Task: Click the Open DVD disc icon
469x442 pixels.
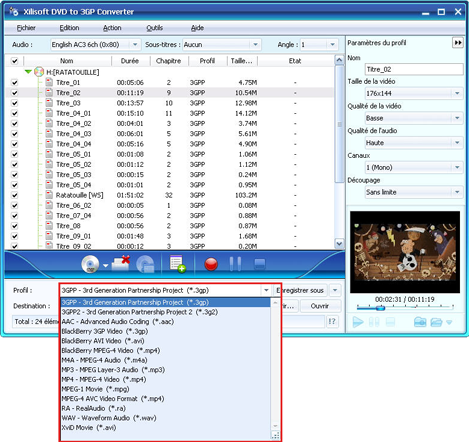Action: point(90,264)
